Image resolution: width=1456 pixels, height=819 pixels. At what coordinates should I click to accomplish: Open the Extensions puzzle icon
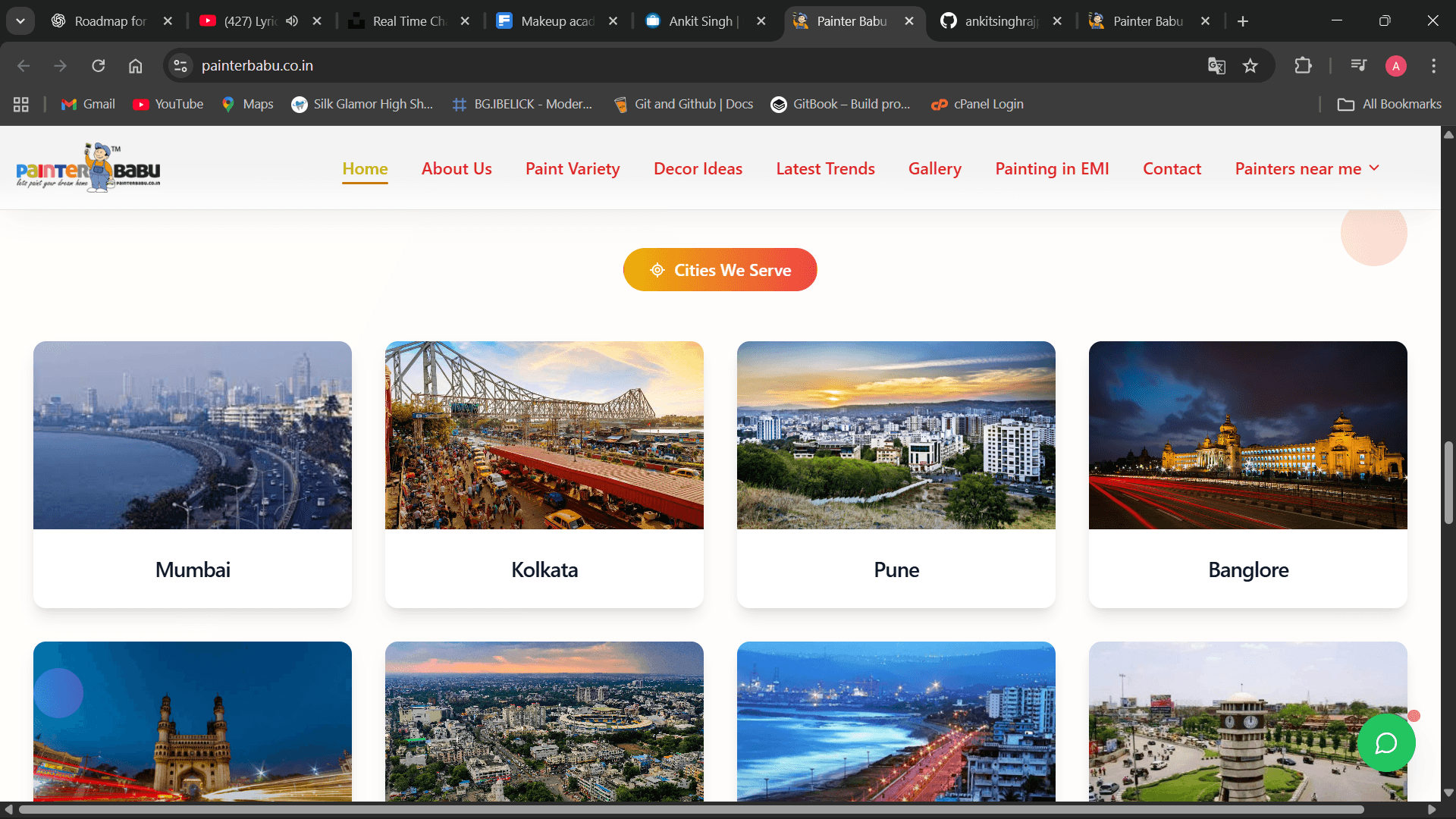(x=1303, y=66)
